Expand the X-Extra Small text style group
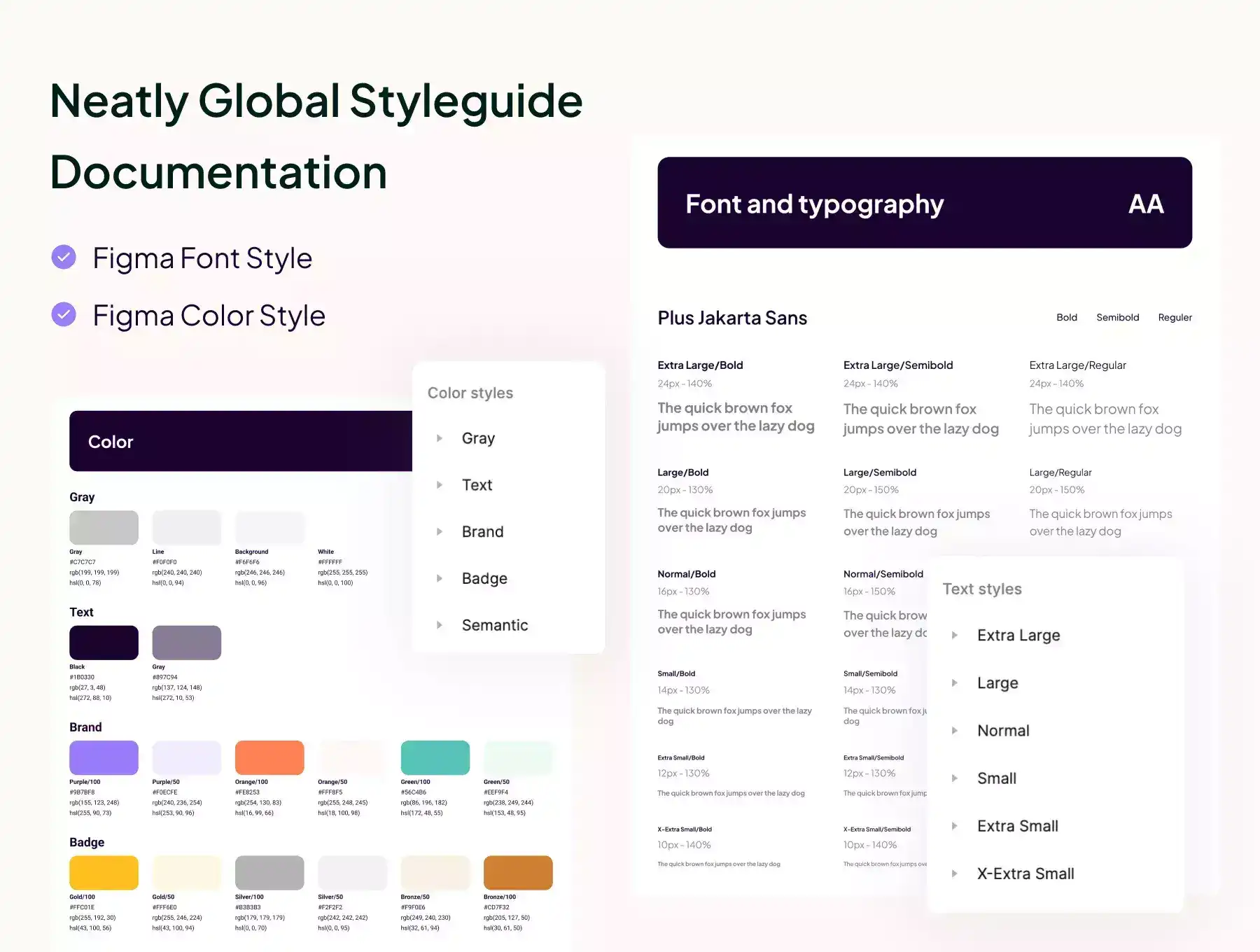The image size is (1260, 952). pos(954,874)
